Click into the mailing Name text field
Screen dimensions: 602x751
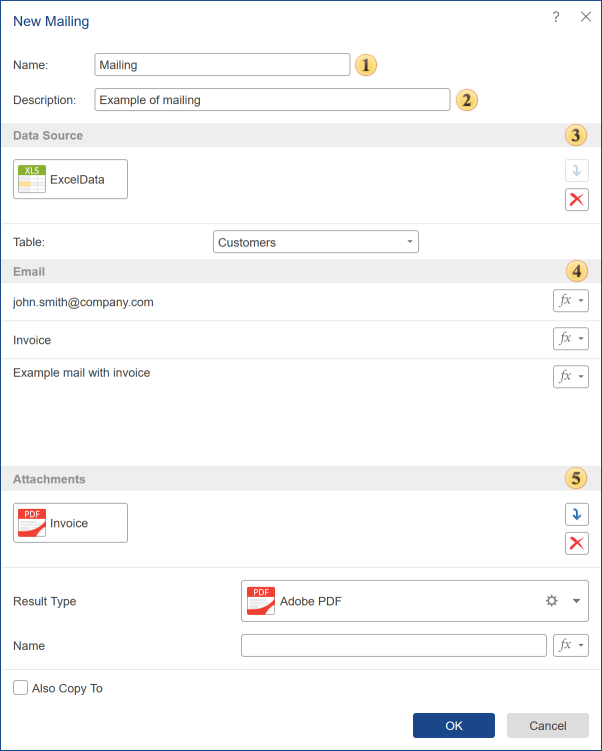coord(222,65)
